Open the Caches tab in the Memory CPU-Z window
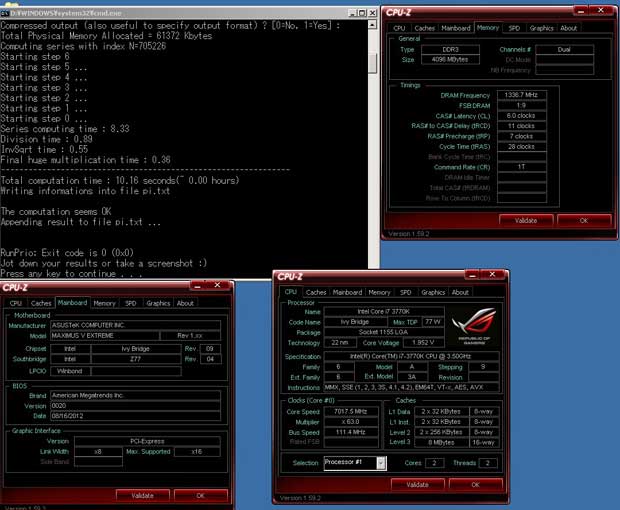The image size is (620, 510). (425, 28)
